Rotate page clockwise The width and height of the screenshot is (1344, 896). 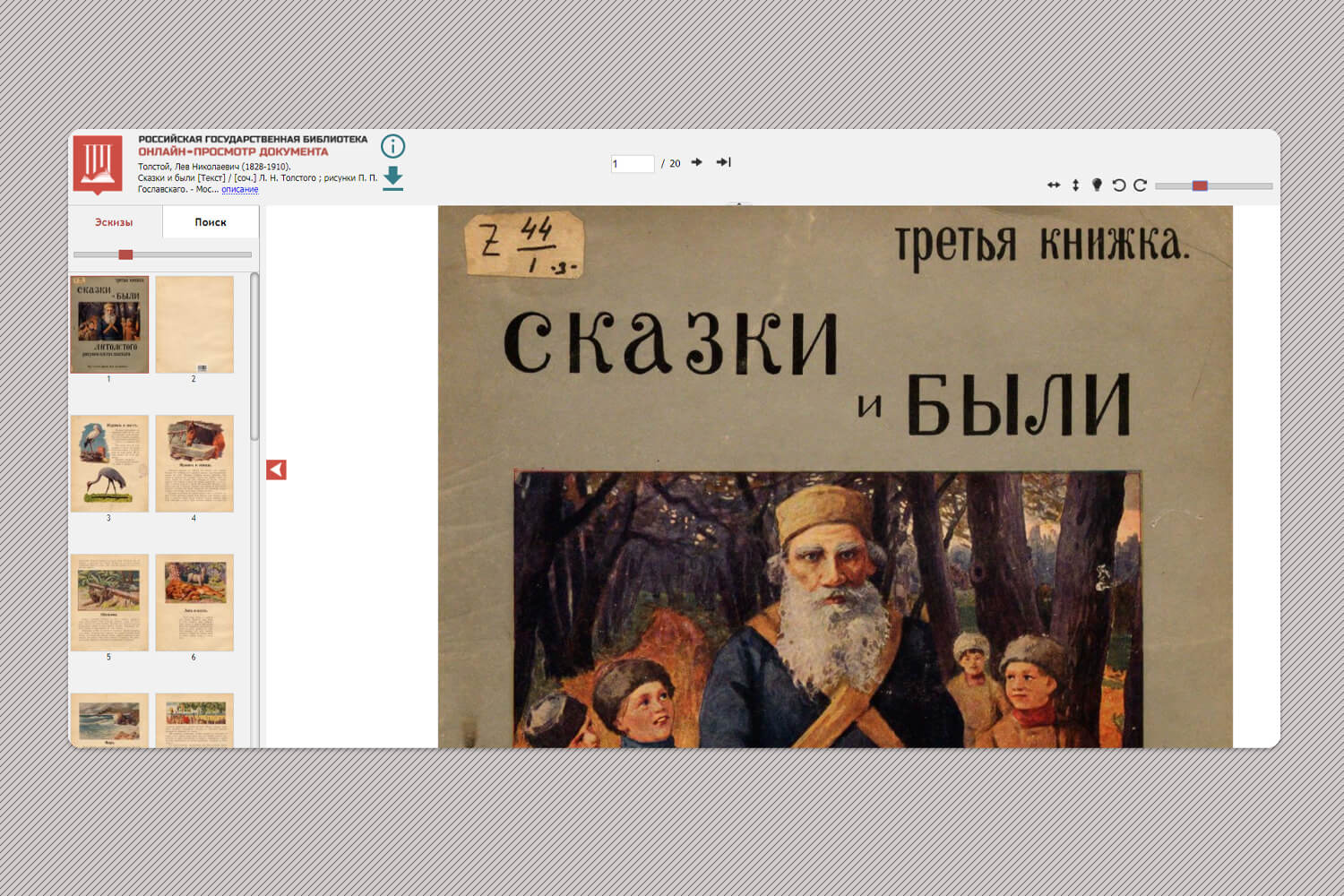click(x=1140, y=185)
